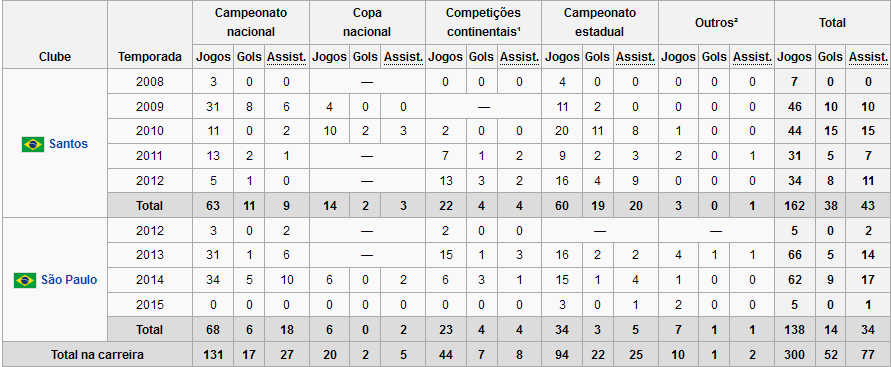Click the Assist. abbreviation under Campeonato estadual
The image size is (891, 367).
pos(636,57)
